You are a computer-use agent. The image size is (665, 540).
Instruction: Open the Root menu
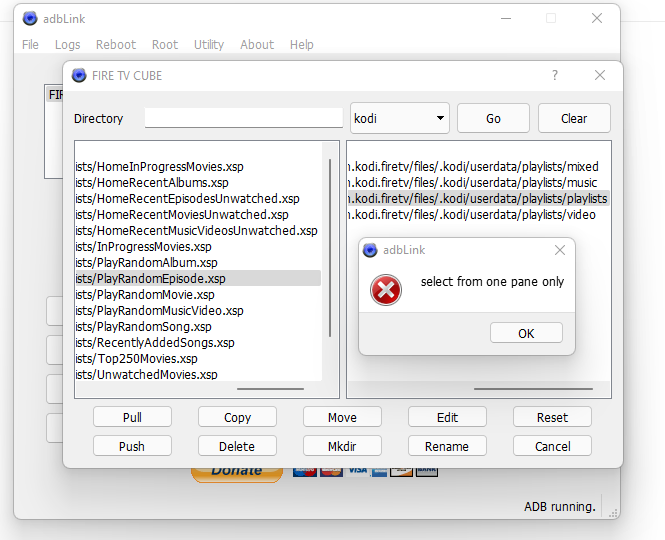point(165,45)
